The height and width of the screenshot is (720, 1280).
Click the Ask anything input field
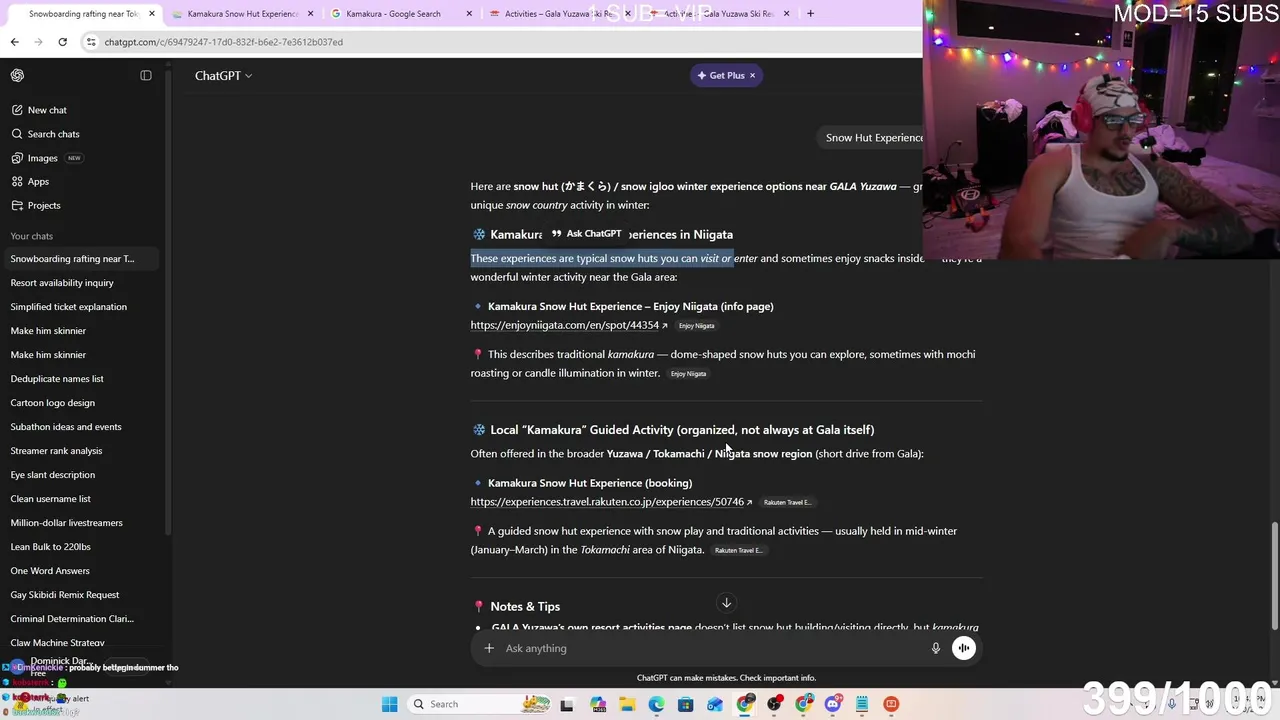[712, 648]
